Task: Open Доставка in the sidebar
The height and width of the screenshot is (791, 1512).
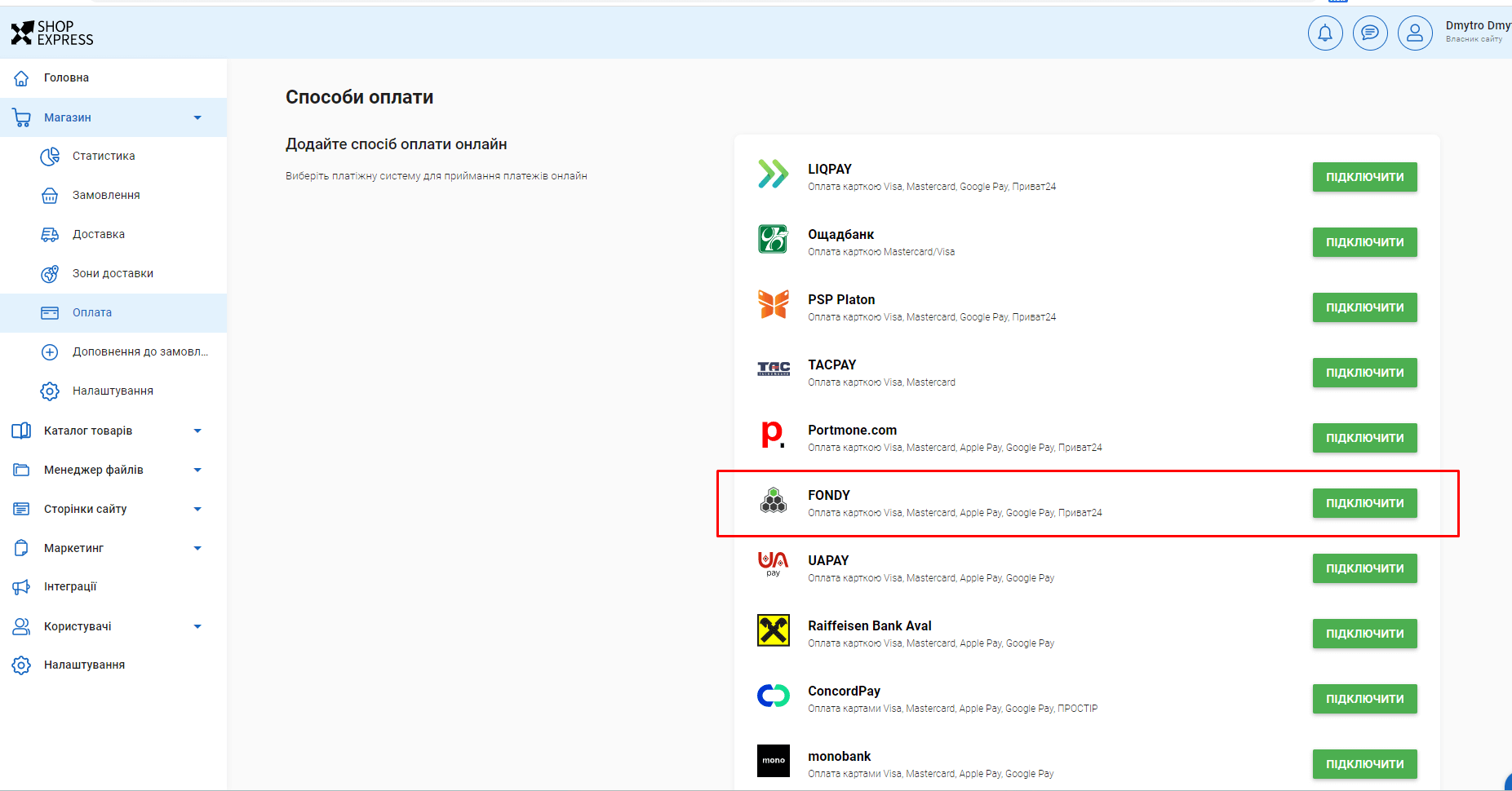Action: point(113,234)
